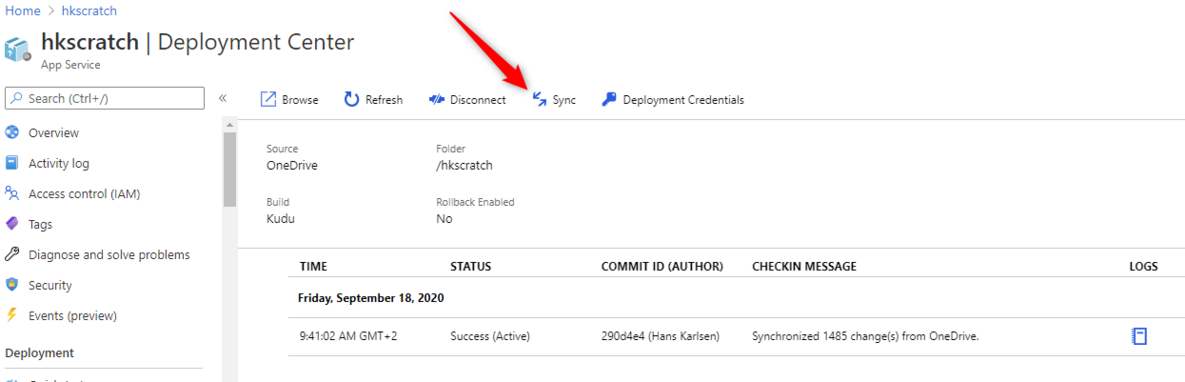Open the Overview sidebar item
Image resolution: width=1185 pixels, height=382 pixels.
click(x=53, y=133)
